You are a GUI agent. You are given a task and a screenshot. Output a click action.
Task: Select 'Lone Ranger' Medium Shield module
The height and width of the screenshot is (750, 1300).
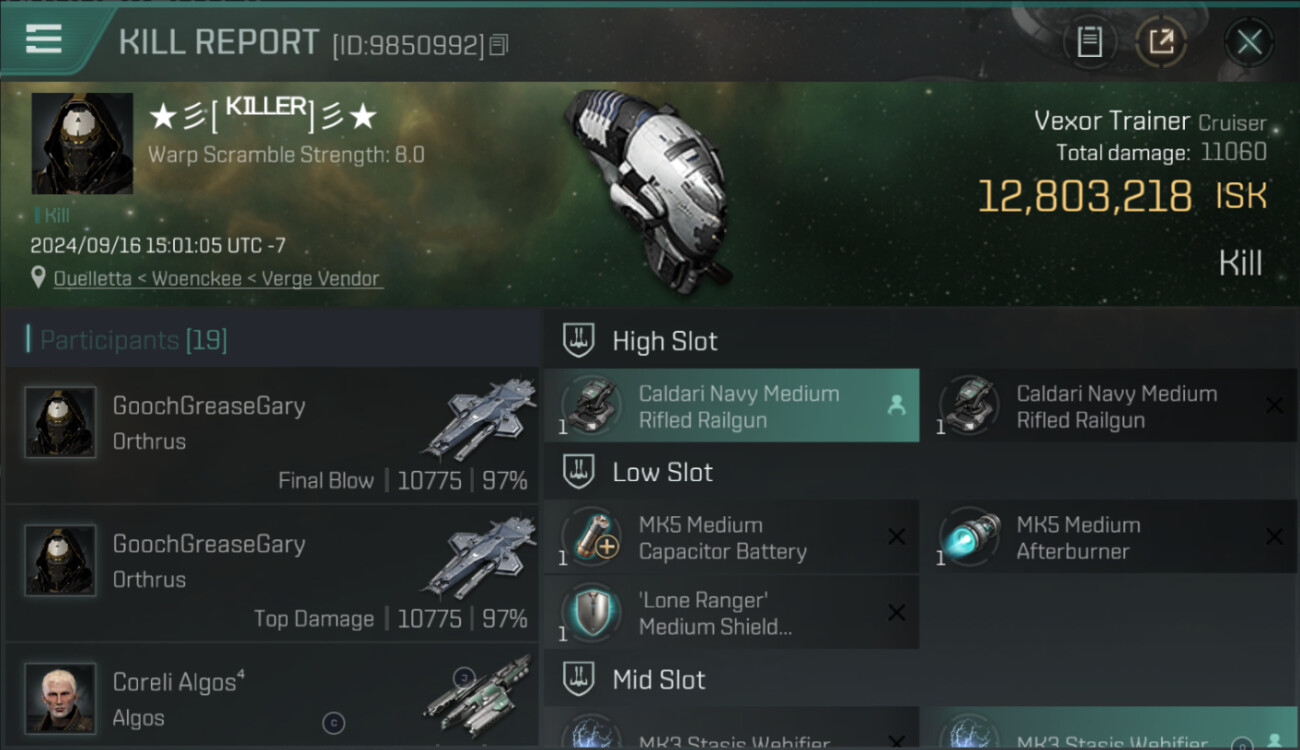[x=732, y=613]
